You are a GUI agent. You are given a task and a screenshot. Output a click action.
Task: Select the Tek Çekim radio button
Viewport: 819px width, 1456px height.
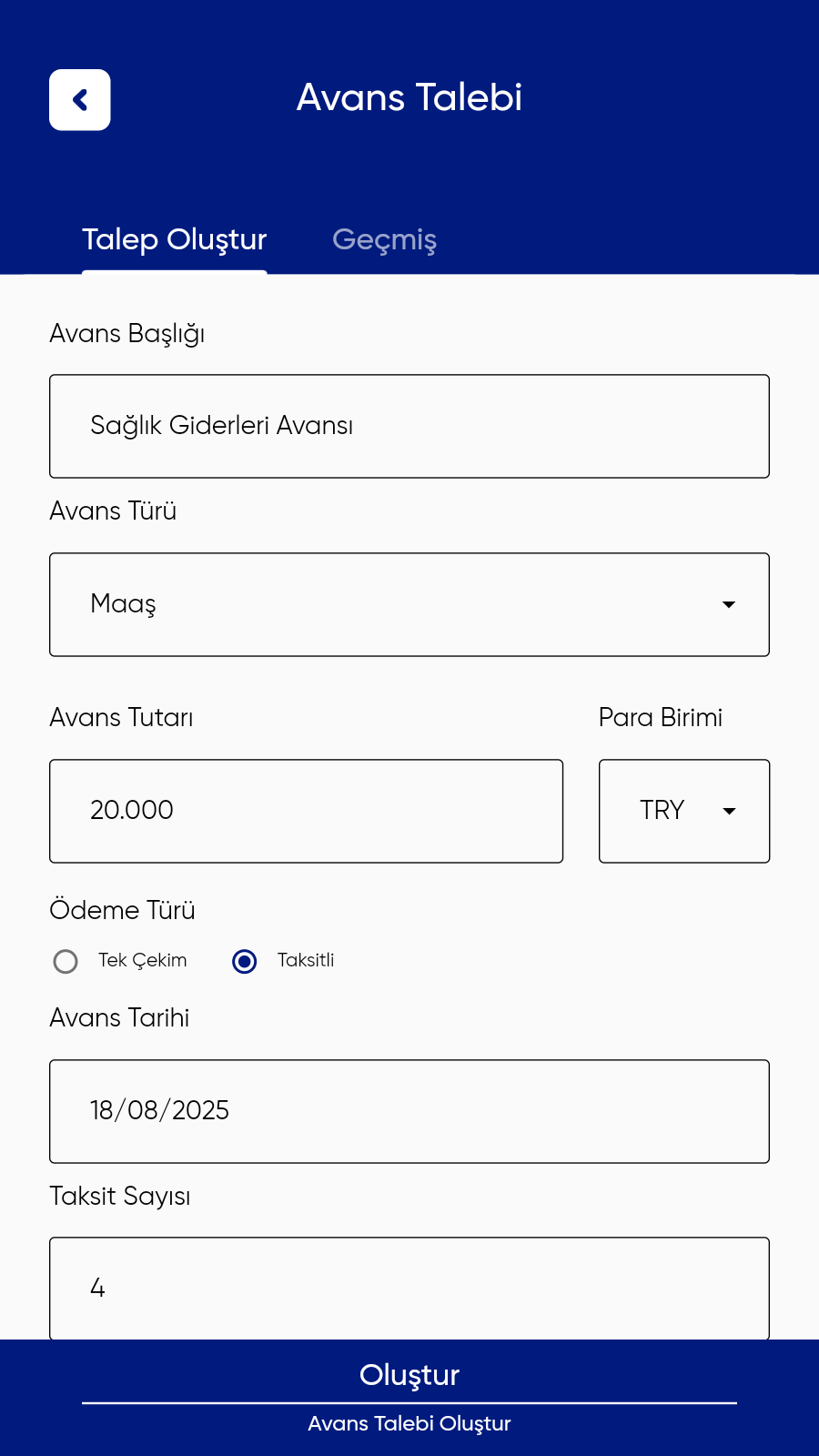(x=66, y=961)
